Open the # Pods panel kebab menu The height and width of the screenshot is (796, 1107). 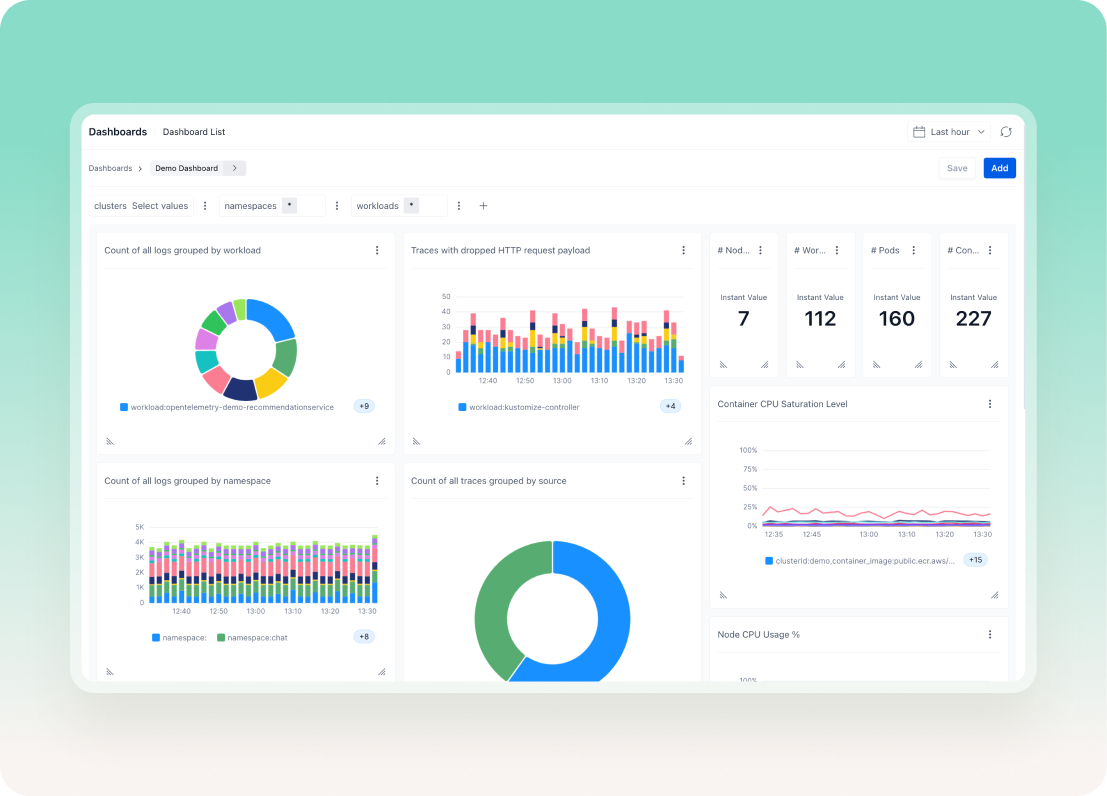tap(914, 251)
